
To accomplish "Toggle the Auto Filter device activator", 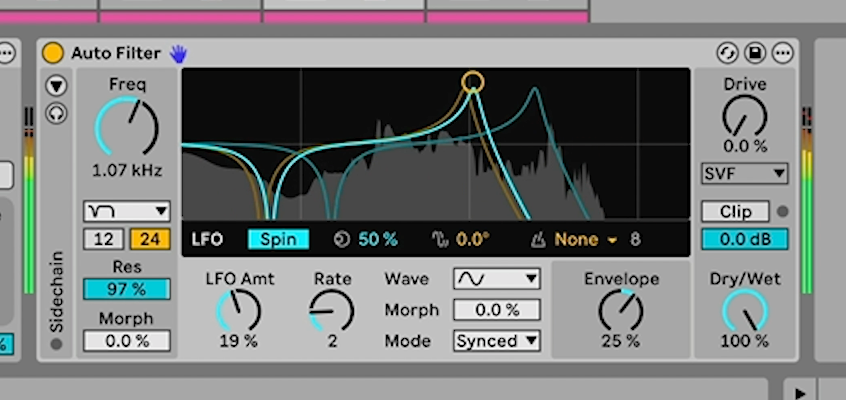I will (x=53, y=53).
